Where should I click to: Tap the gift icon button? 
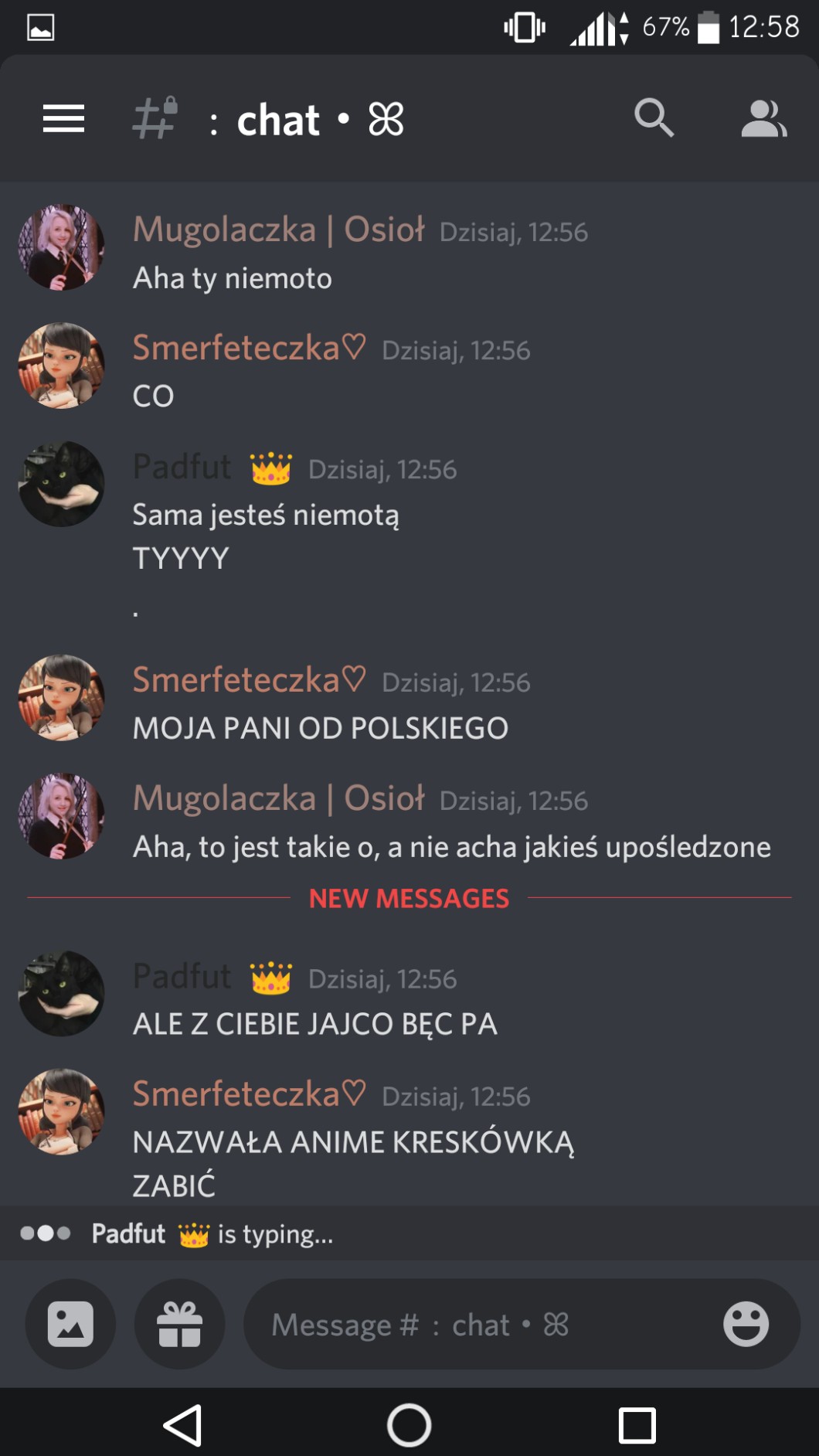[x=179, y=1324]
